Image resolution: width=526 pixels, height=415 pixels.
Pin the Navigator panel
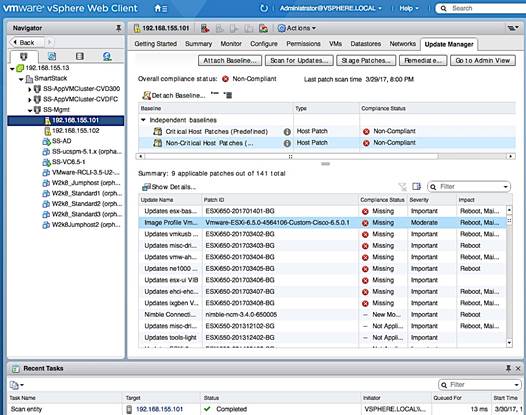point(118,28)
